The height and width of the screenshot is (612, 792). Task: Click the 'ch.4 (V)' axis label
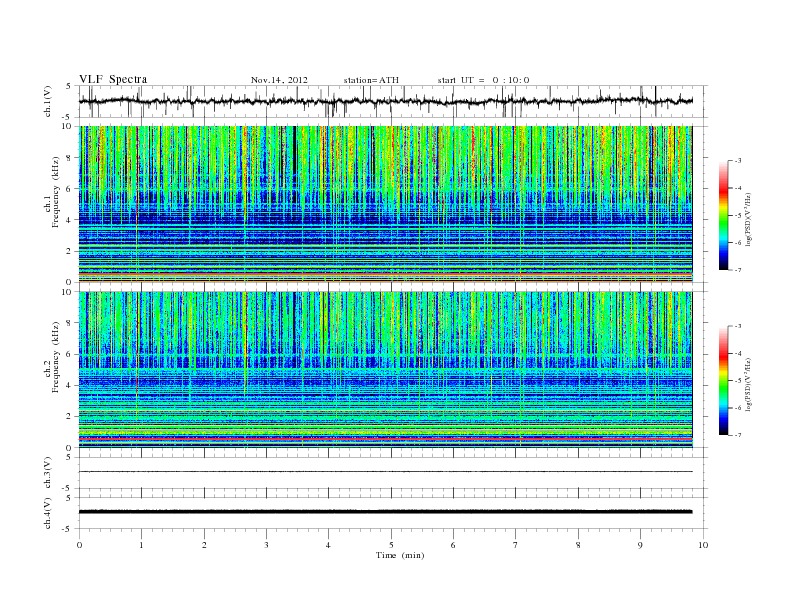[x=48, y=513]
